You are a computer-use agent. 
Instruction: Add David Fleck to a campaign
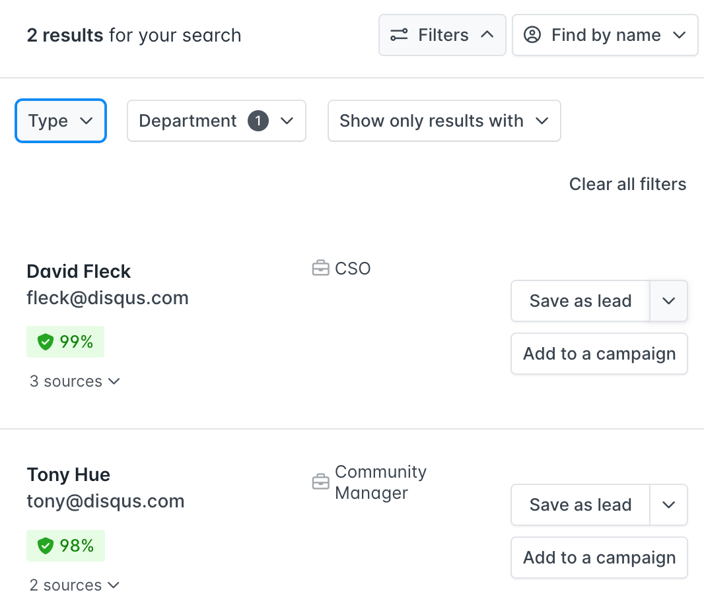click(x=599, y=354)
